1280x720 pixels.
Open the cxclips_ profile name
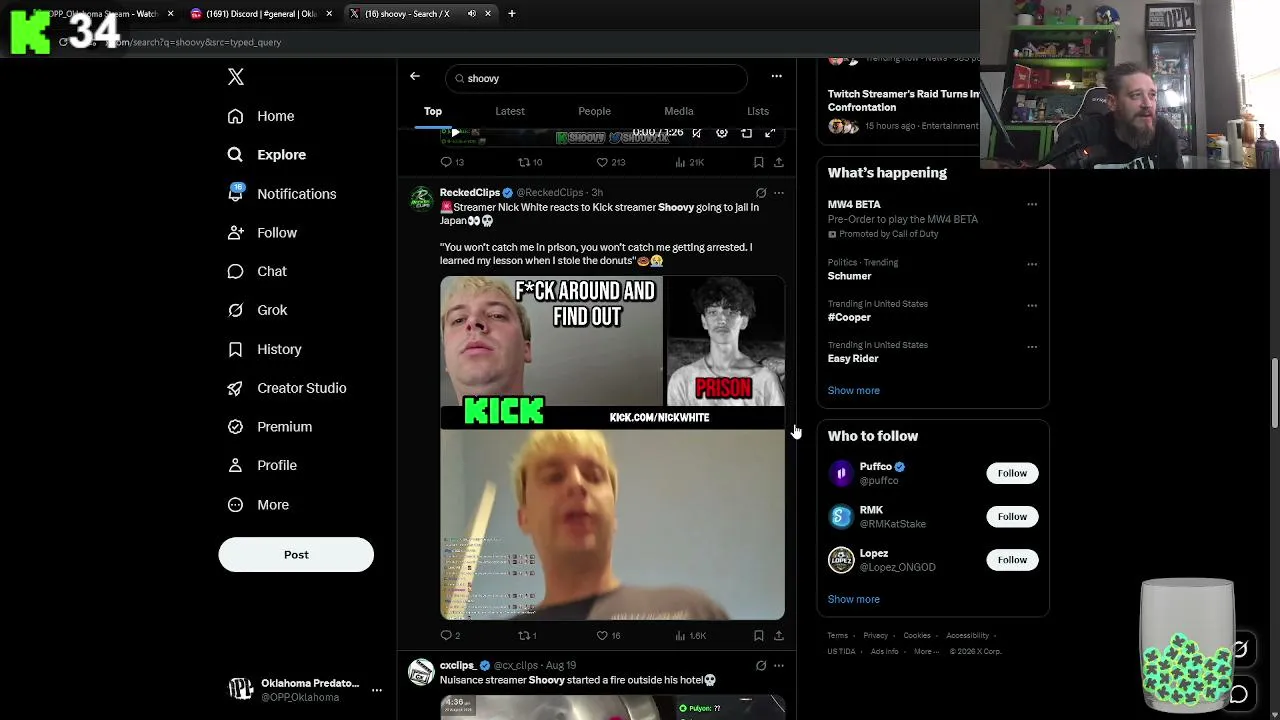point(458,665)
